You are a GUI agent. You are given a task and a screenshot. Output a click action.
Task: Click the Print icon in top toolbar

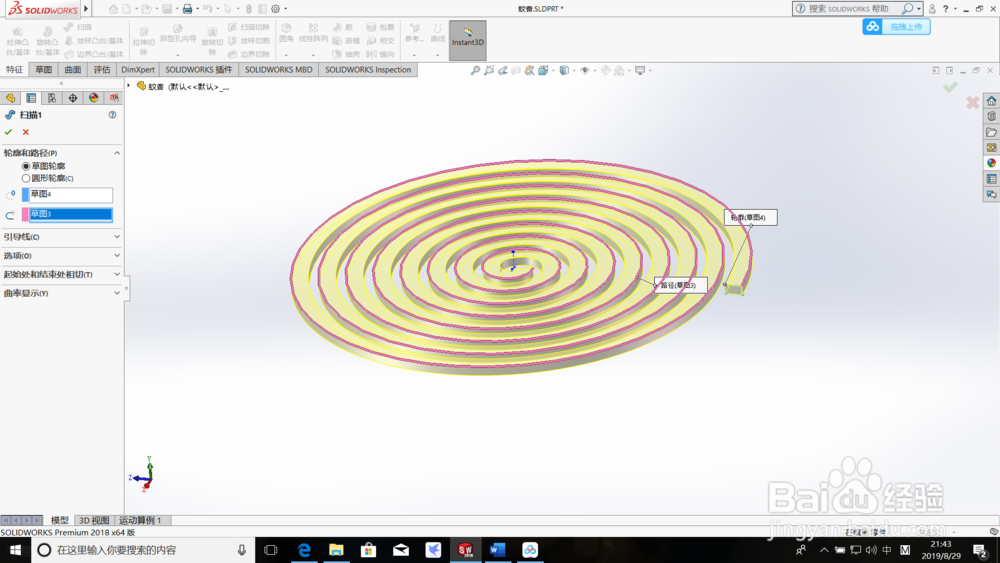[x=188, y=9]
